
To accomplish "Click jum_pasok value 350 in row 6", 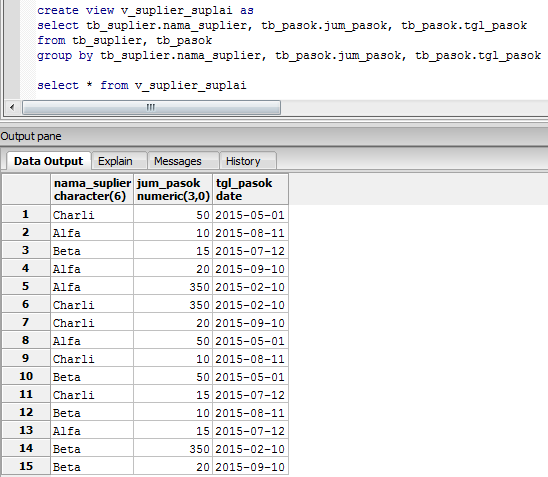I will (173, 304).
